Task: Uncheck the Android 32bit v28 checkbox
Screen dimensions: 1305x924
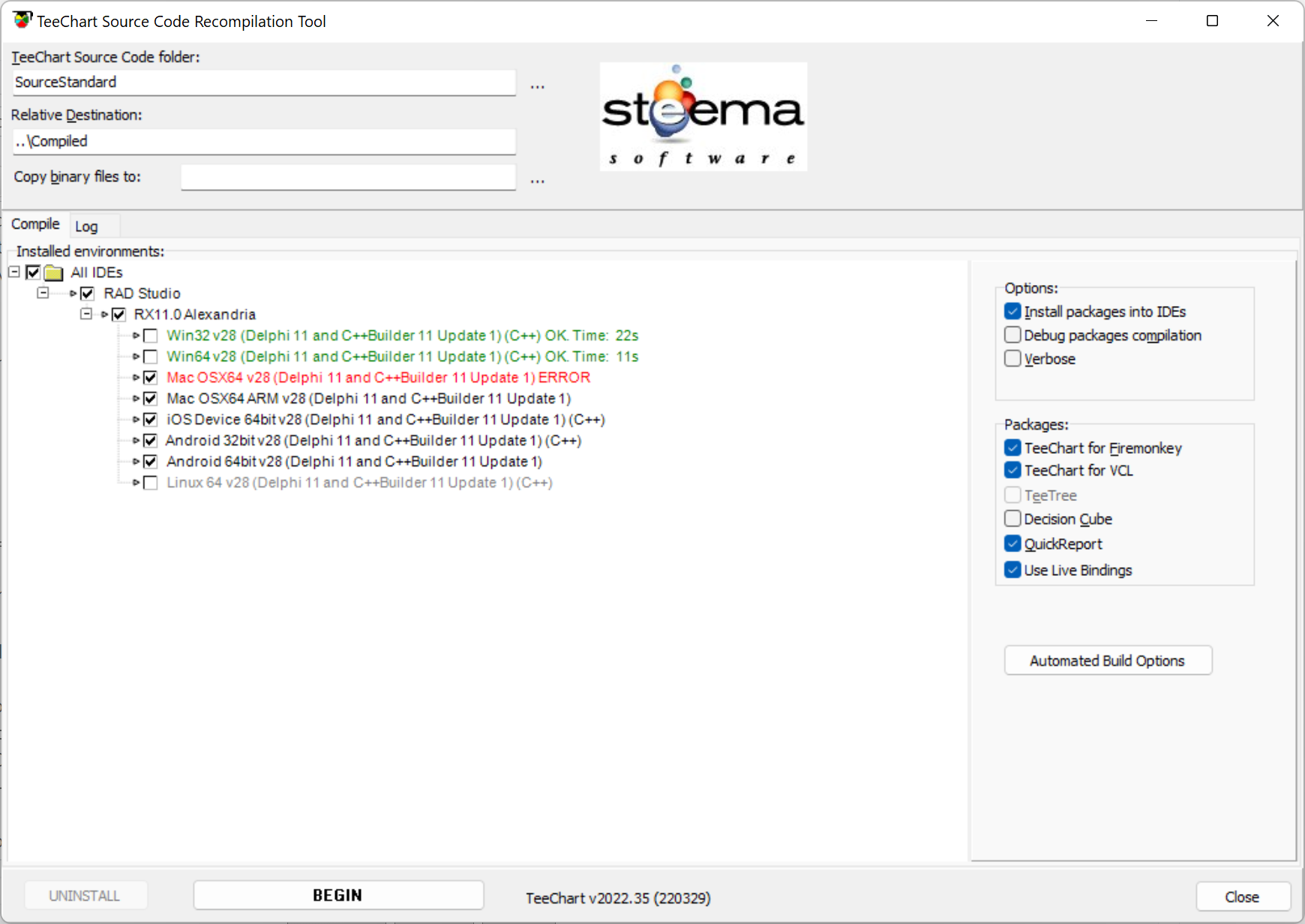Action: tap(151, 440)
